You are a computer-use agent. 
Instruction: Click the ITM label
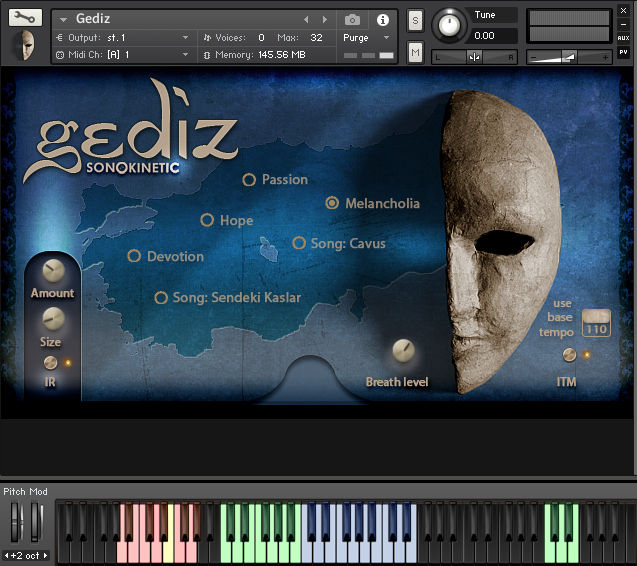[566, 382]
